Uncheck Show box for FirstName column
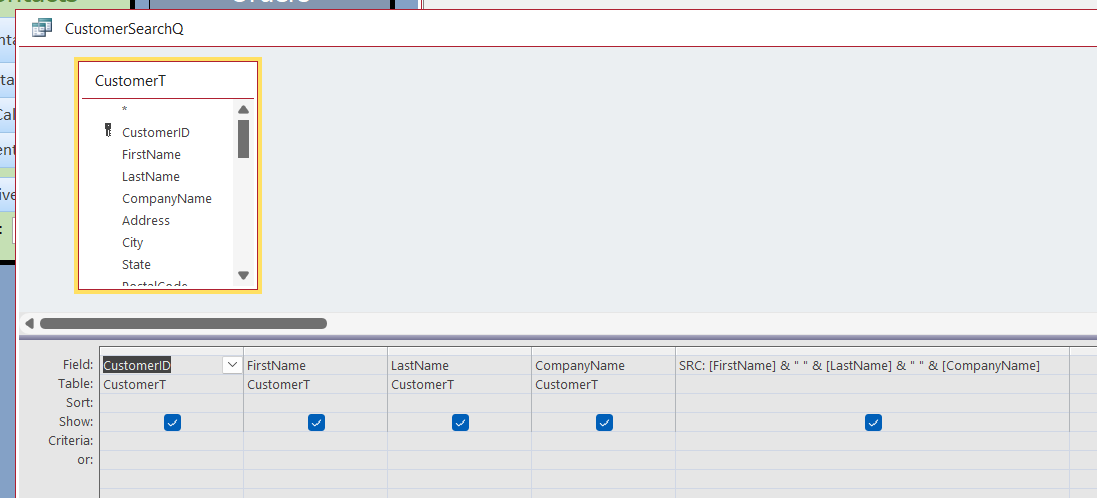The image size is (1097, 498). [316, 423]
